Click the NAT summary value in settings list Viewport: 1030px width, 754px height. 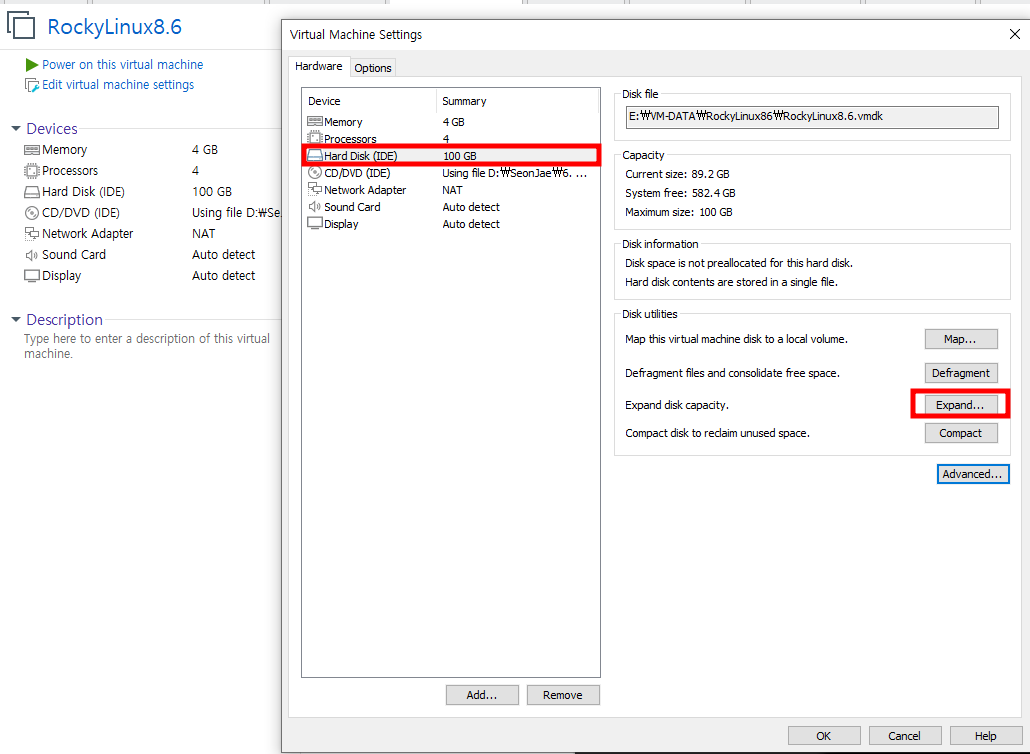coord(453,190)
